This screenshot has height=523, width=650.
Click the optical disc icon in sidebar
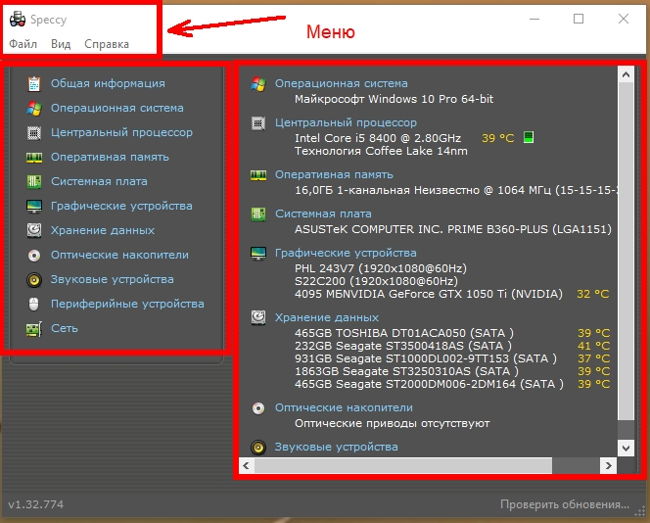coord(34,255)
